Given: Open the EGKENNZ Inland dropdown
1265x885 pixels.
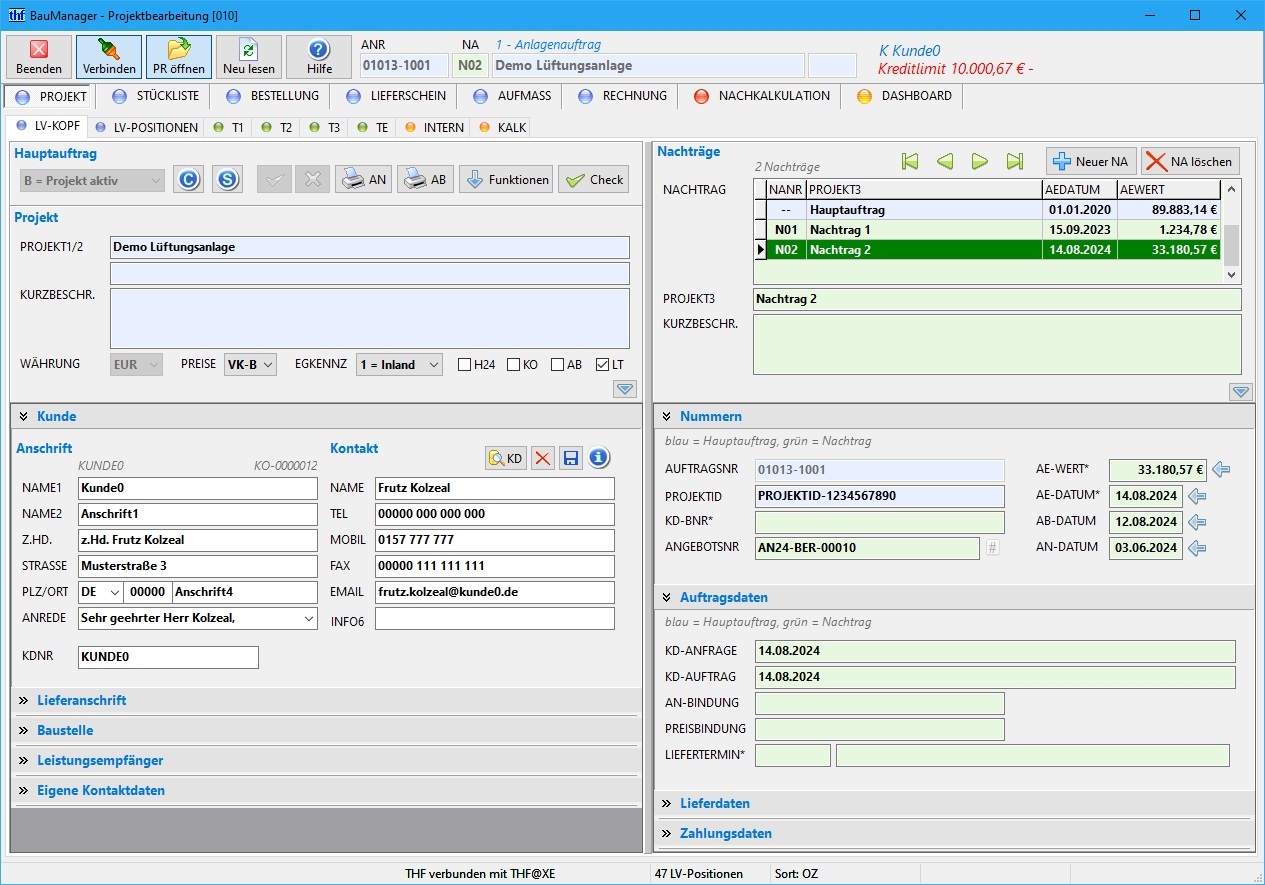Looking at the screenshot, I should (x=399, y=365).
